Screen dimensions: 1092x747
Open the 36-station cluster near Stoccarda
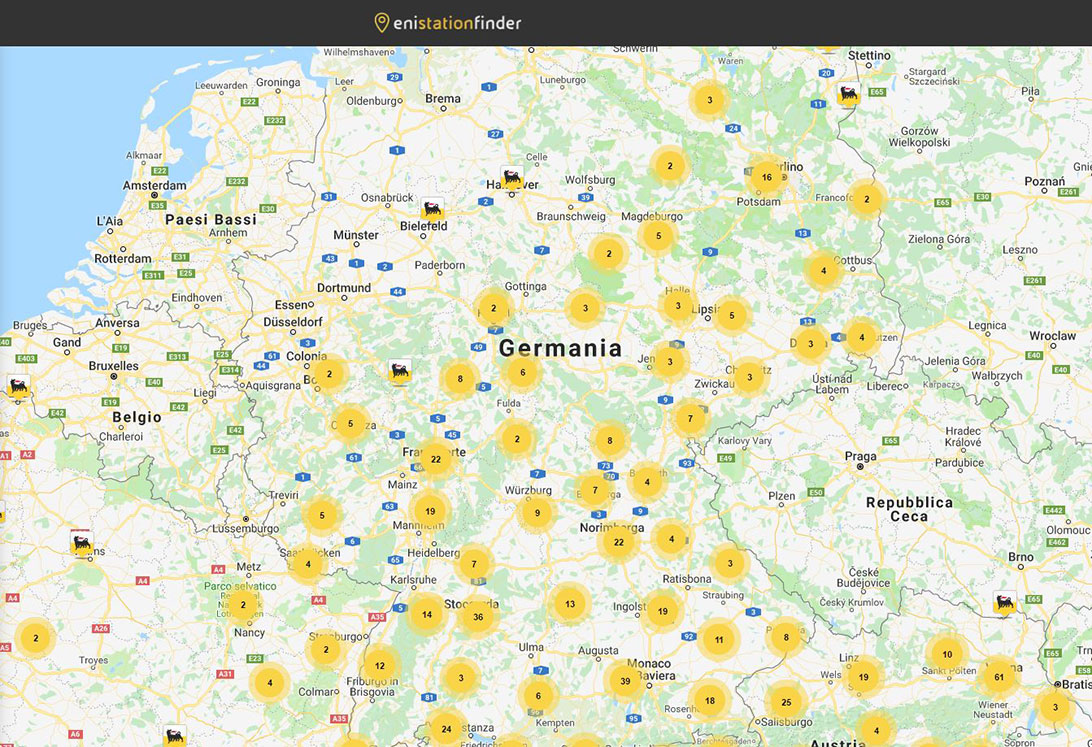click(x=478, y=617)
